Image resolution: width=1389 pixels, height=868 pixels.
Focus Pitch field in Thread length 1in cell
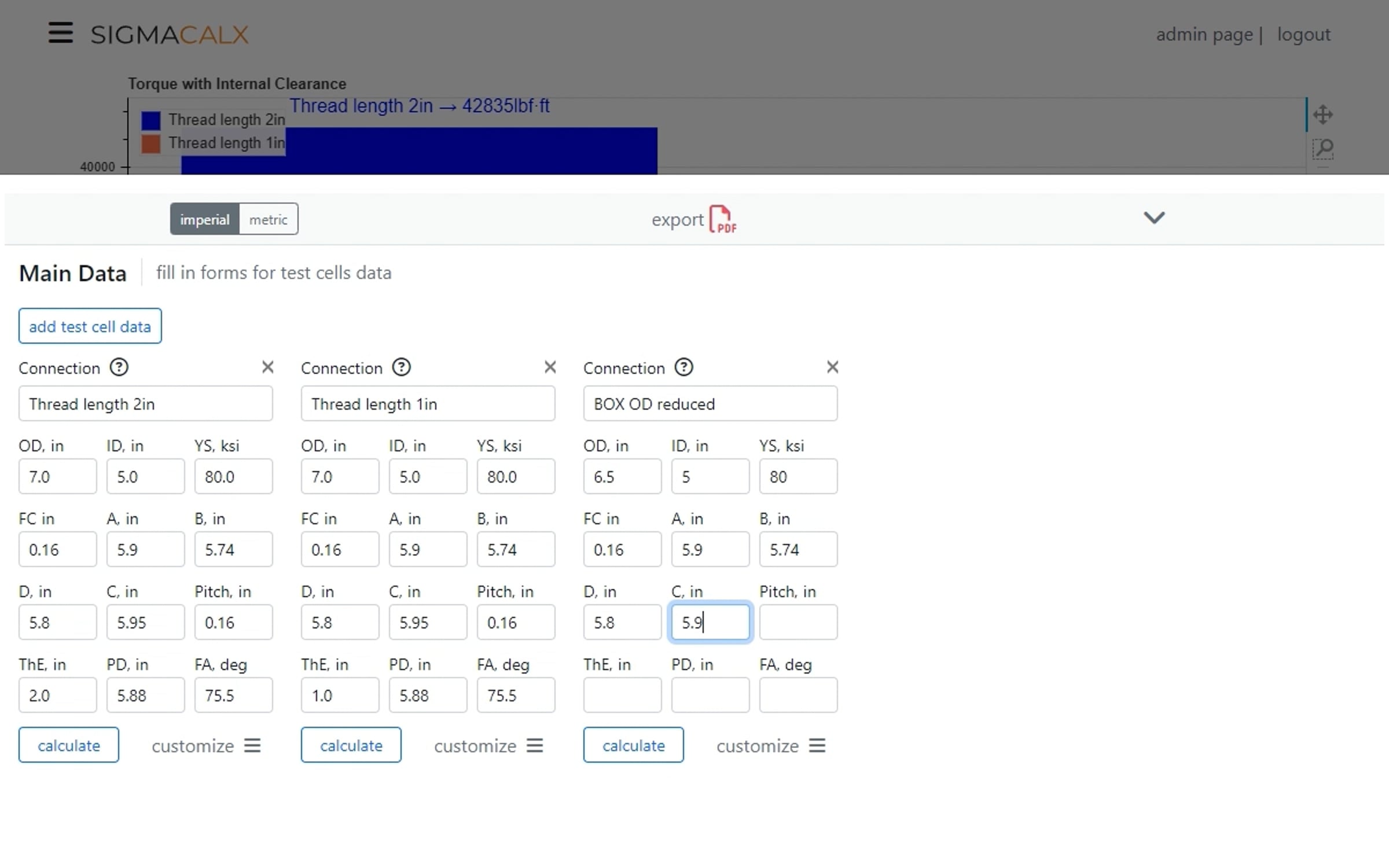pos(516,622)
